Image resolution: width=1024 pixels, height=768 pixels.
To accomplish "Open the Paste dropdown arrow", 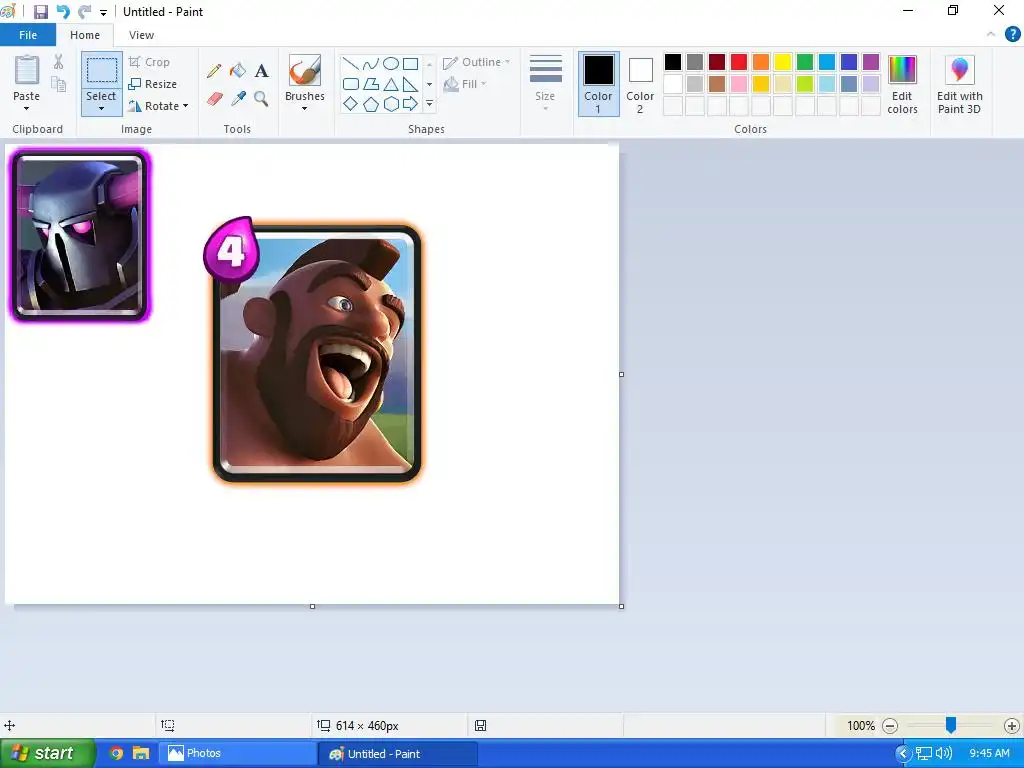I will (27, 108).
